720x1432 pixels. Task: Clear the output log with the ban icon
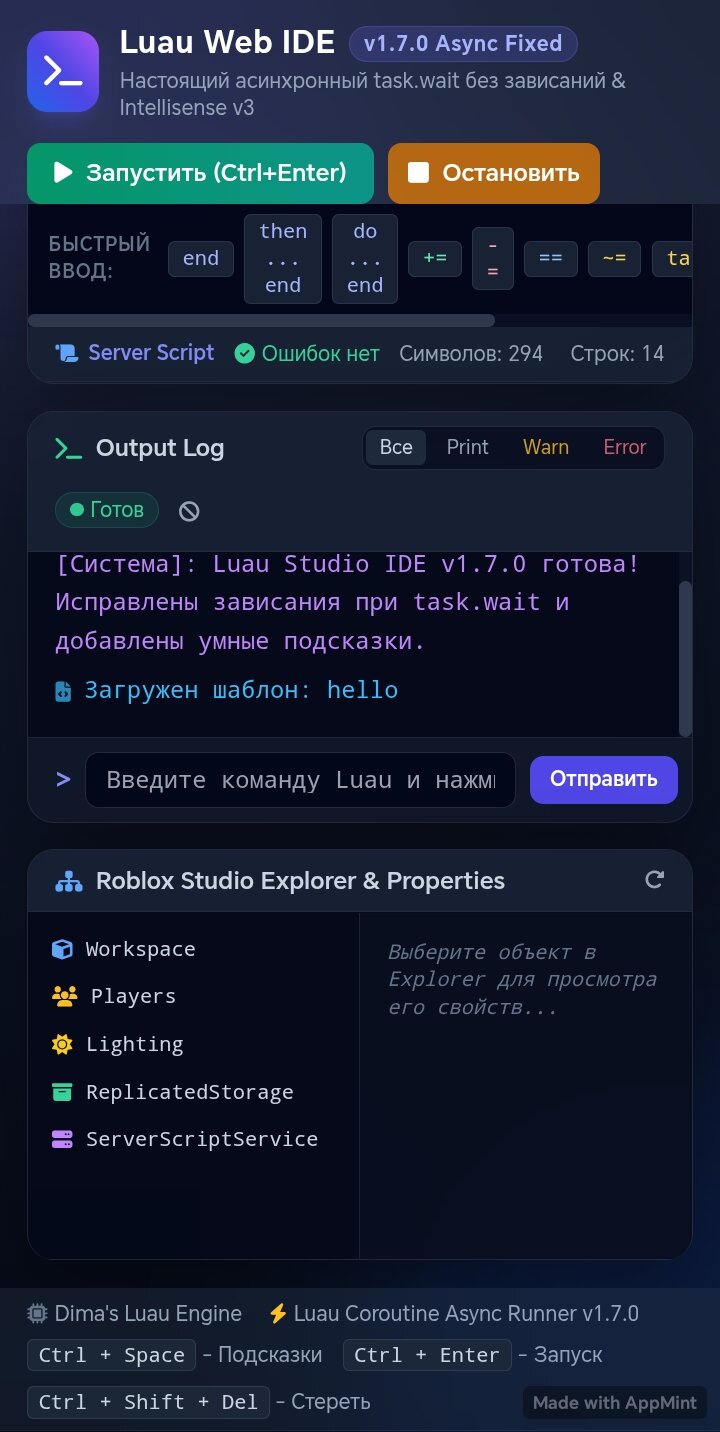[189, 511]
